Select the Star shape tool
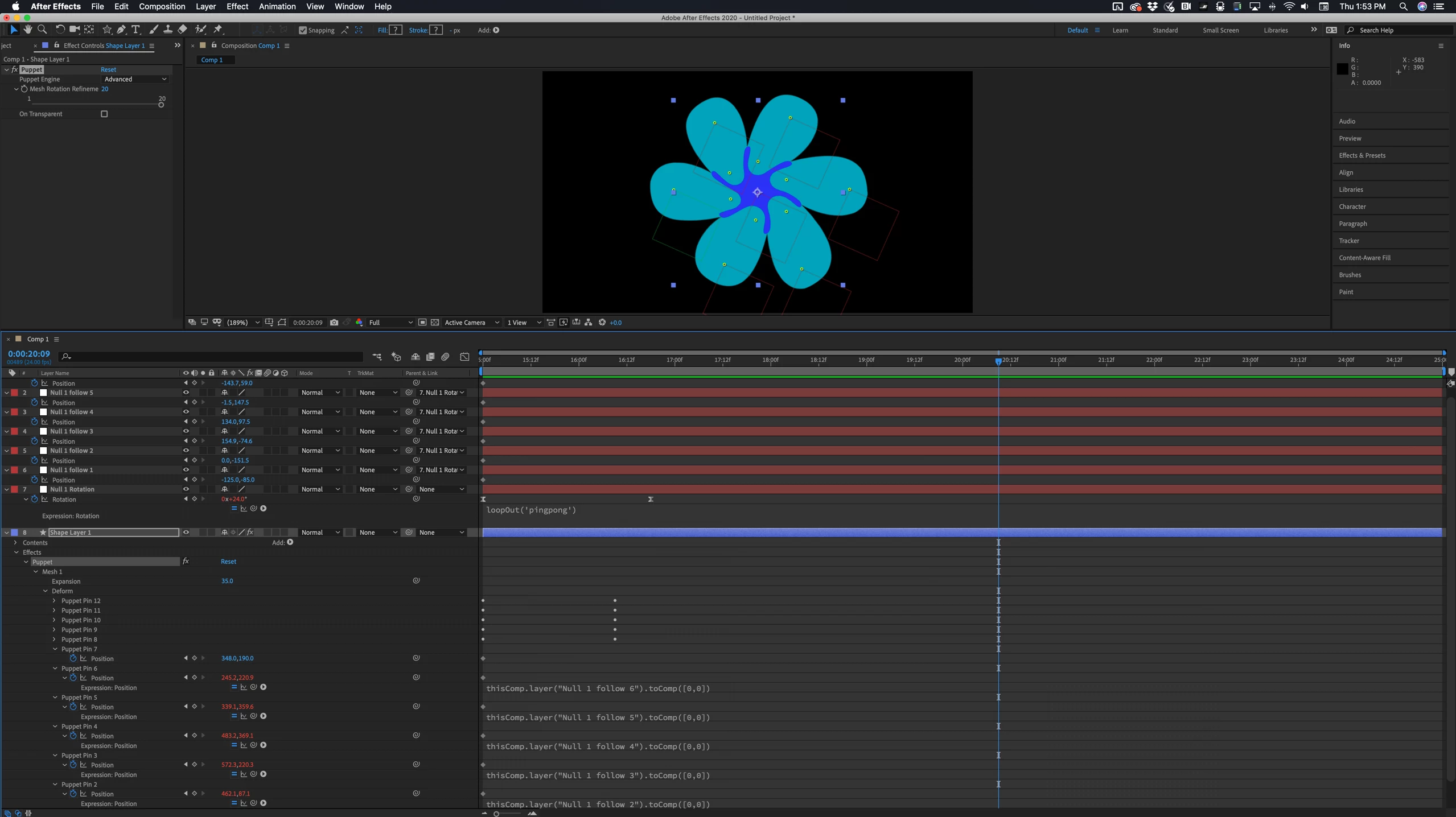 107,30
